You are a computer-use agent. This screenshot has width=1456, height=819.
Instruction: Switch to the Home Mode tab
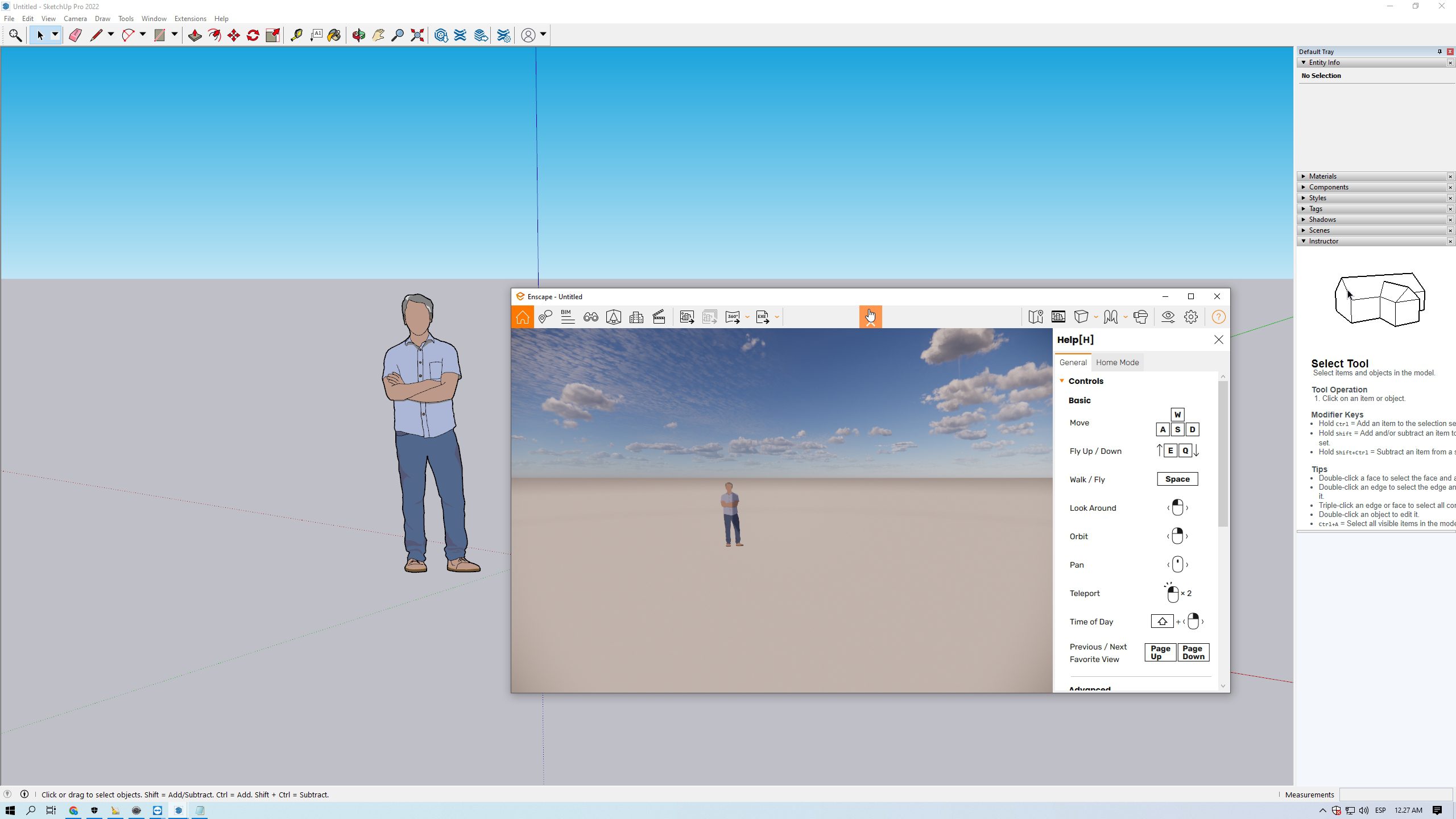coord(1117,362)
